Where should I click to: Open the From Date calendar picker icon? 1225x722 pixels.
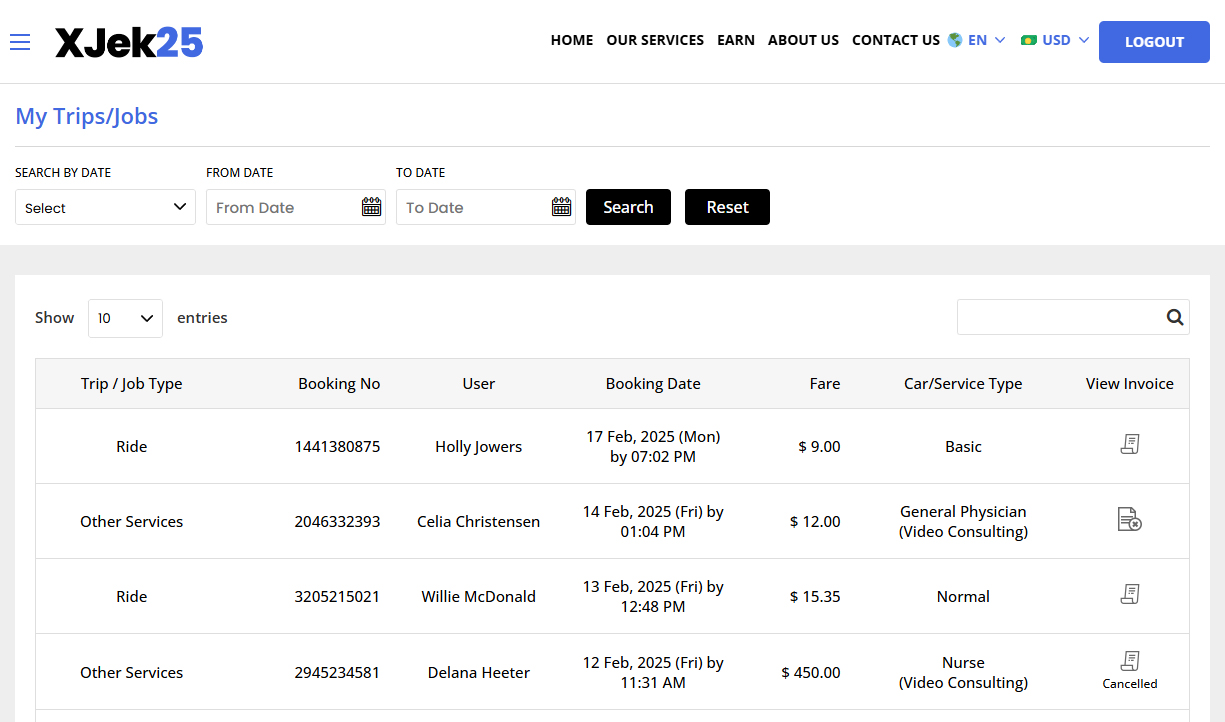(x=371, y=207)
